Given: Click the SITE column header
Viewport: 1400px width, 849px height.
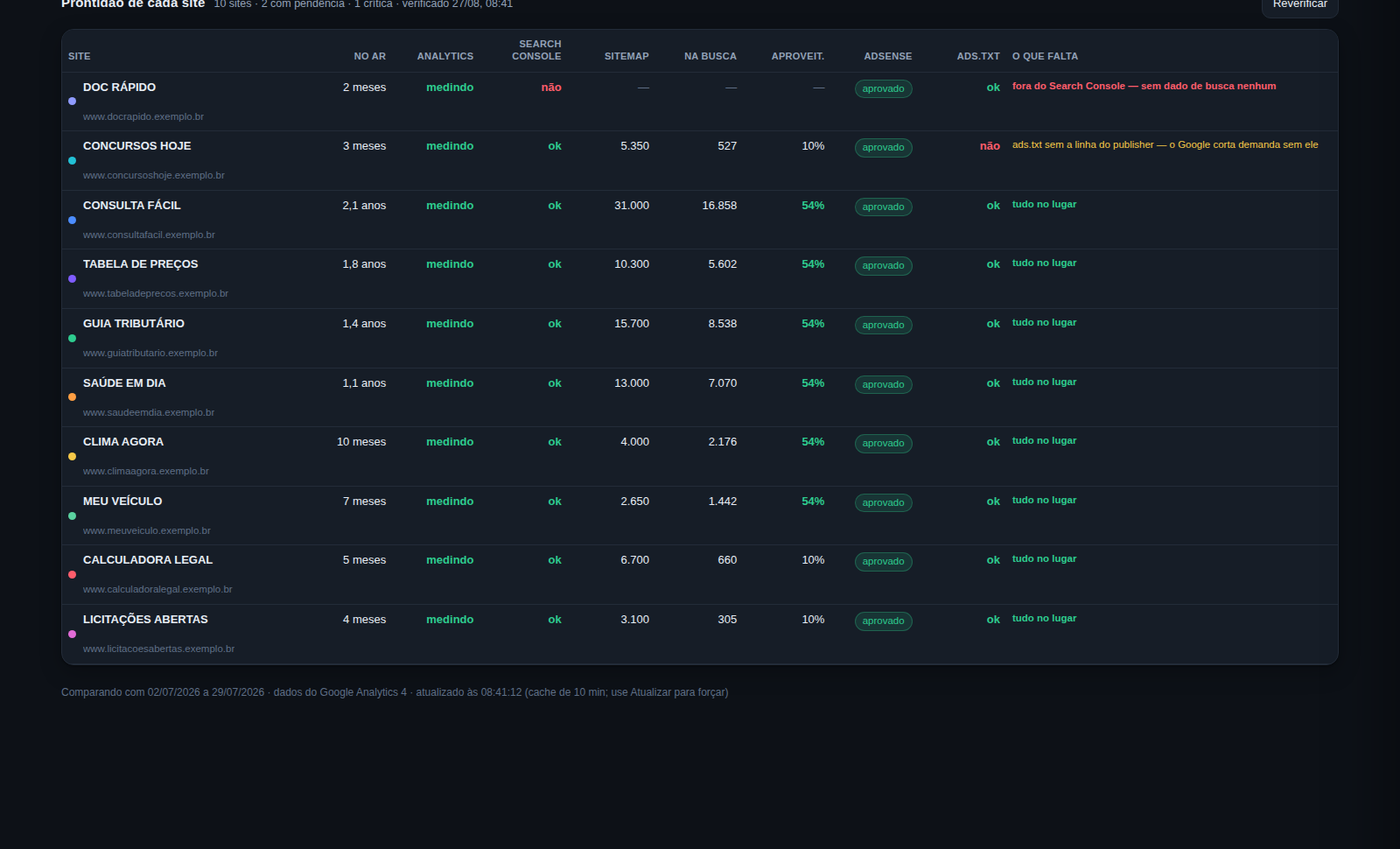Looking at the screenshot, I should (x=80, y=56).
